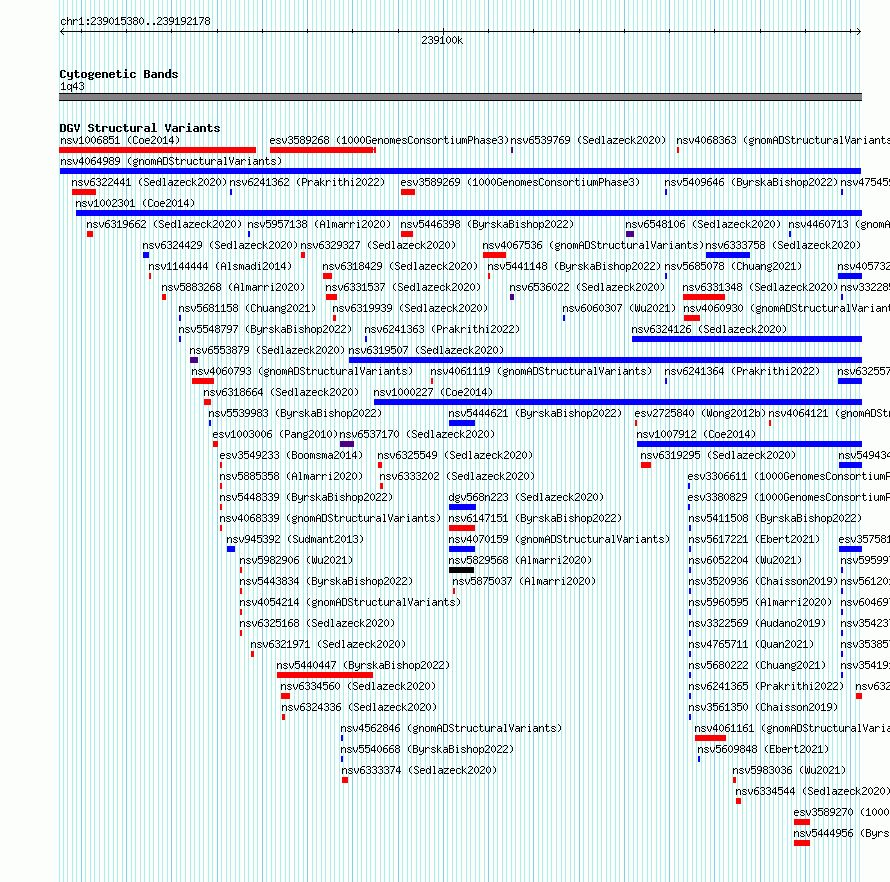Image resolution: width=890 pixels, height=882 pixels.
Task: Open nsv1002301 (Coe2014) variant
Action: (135, 203)
